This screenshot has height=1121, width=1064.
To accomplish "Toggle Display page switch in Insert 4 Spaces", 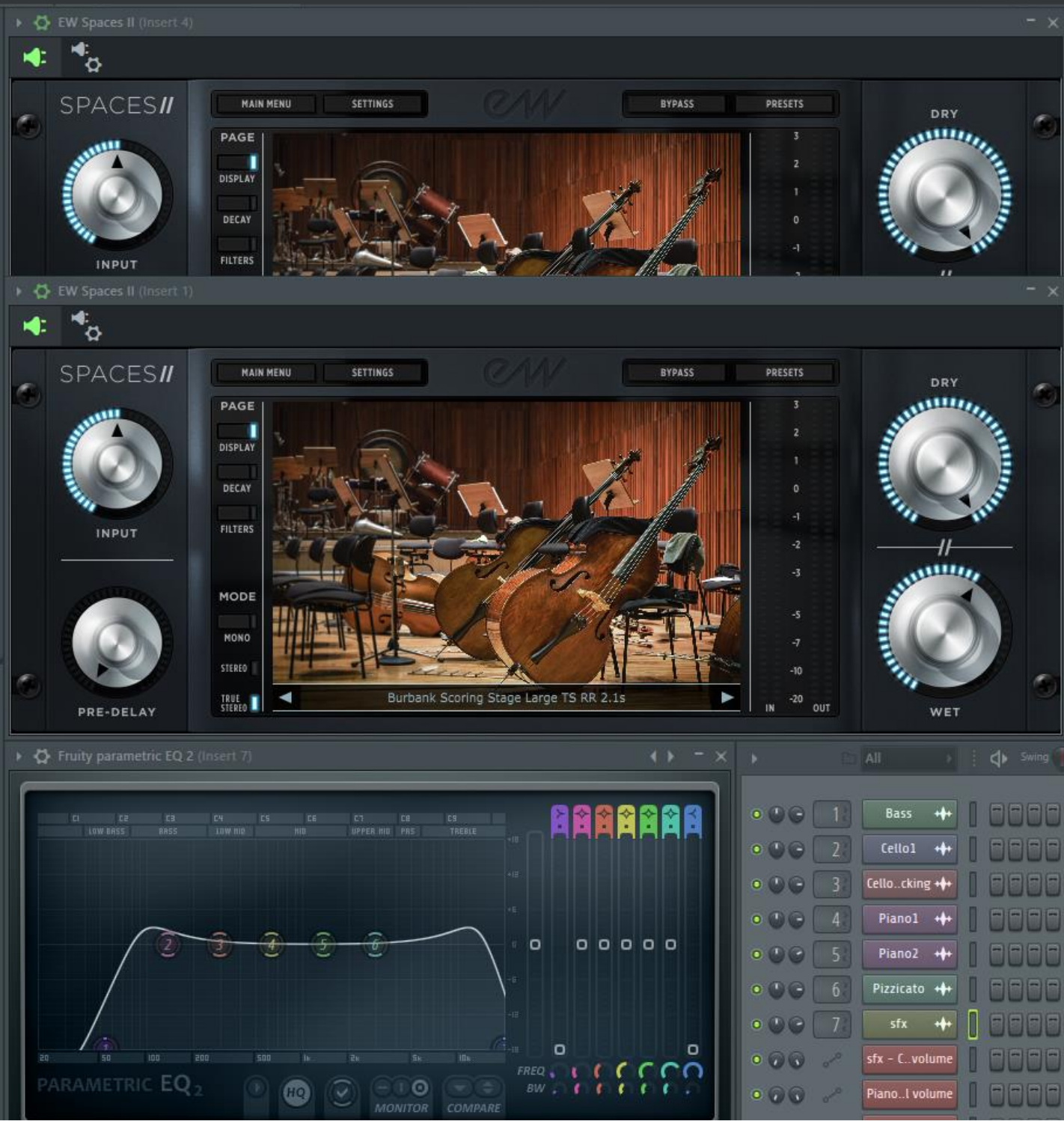I will pyautogui.click(x=237, y=162).
